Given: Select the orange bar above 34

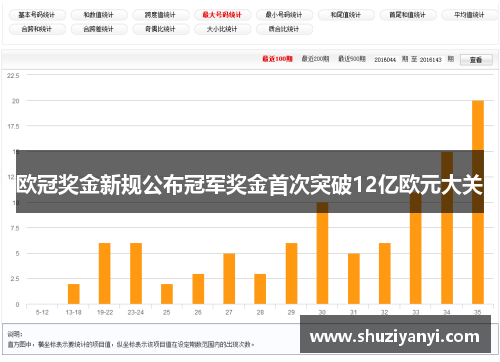Looking at the screenshot, I should (x=447, y=228).
